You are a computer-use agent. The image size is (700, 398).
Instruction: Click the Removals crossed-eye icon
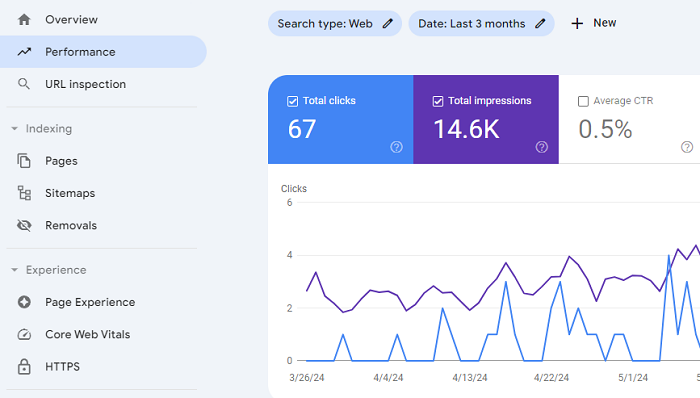click(24, 225)
